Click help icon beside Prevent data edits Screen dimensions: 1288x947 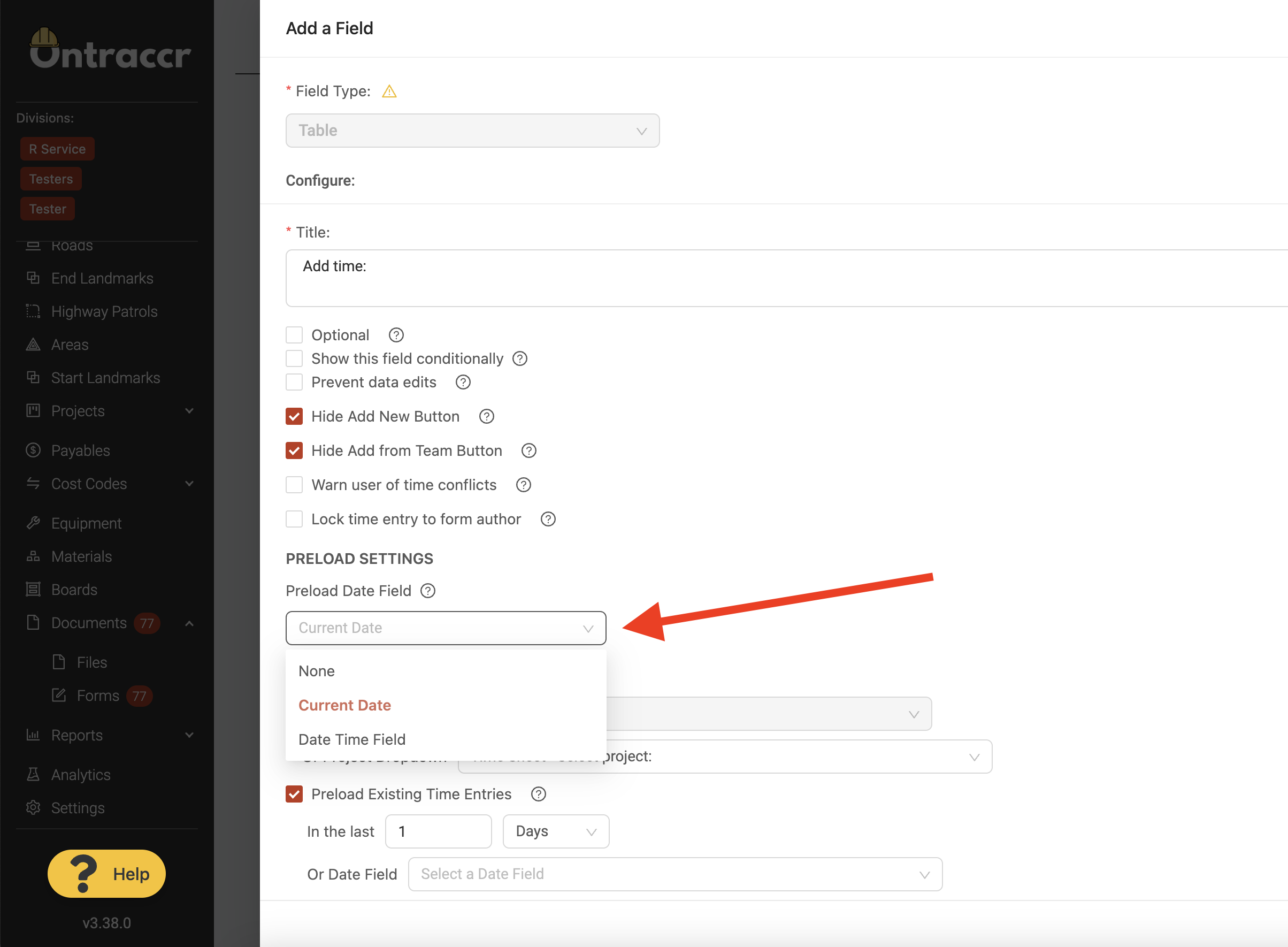(463, 383)
